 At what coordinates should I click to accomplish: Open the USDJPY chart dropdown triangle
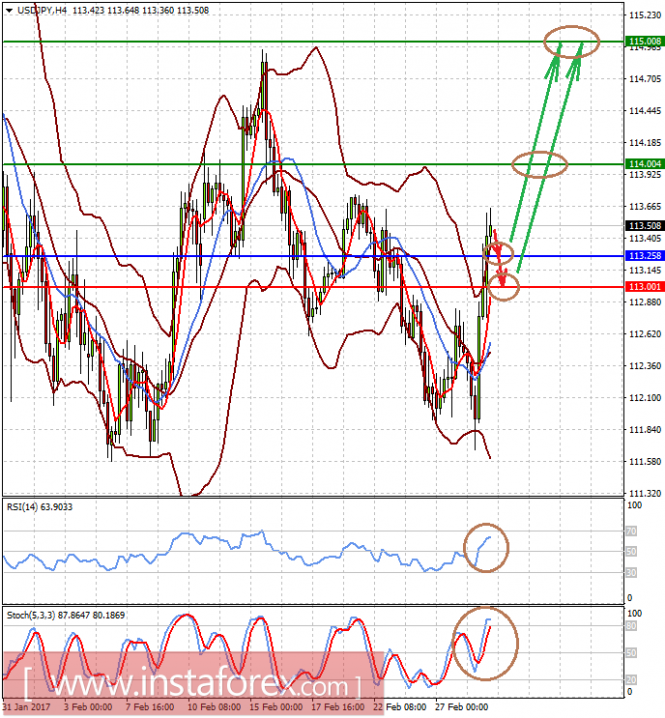(9, 10)
